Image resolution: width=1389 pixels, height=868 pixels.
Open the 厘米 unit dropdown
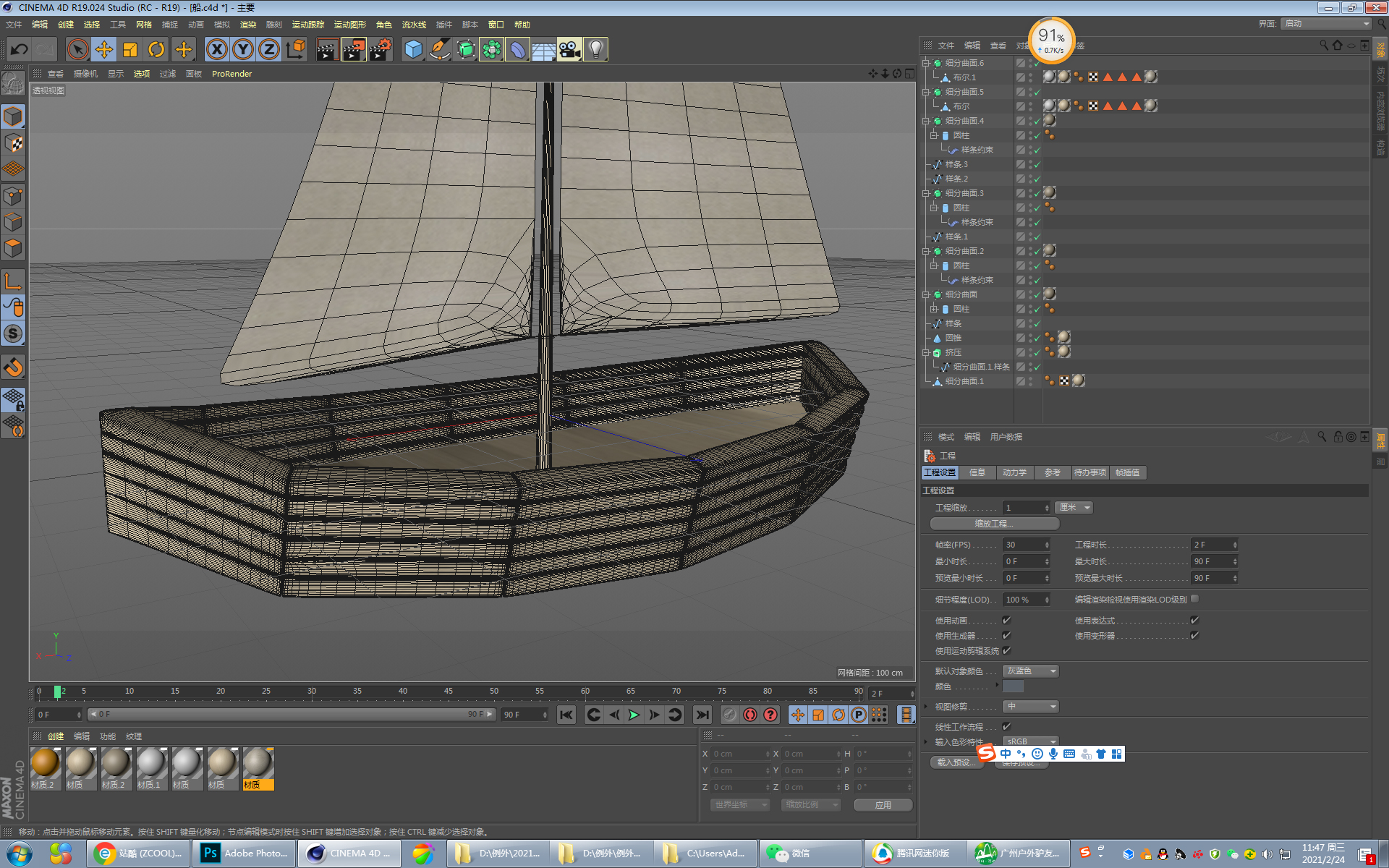click(1074, 508)
